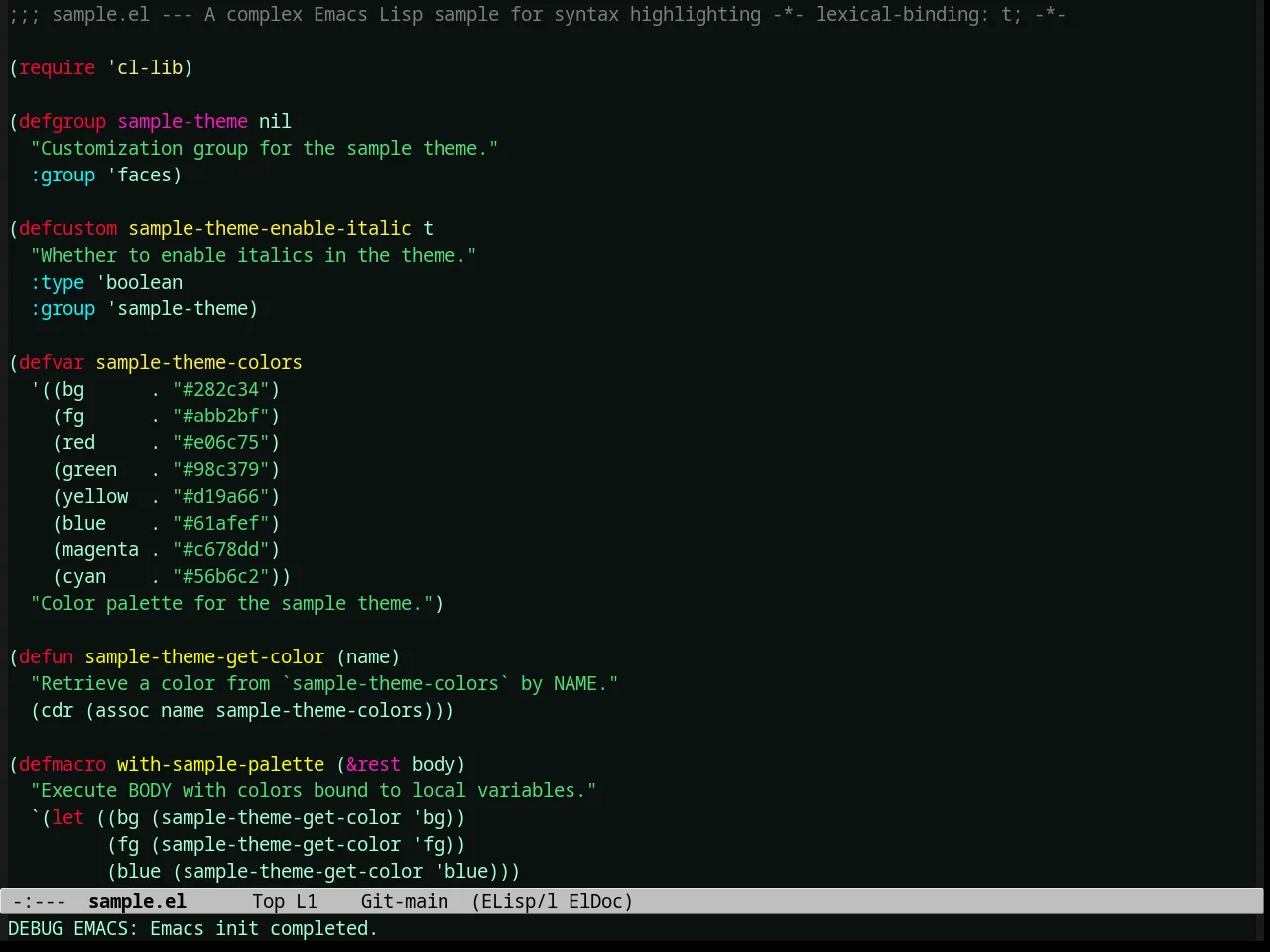
Task: Click the (name) argument list
Action: [x=368, y=656]
